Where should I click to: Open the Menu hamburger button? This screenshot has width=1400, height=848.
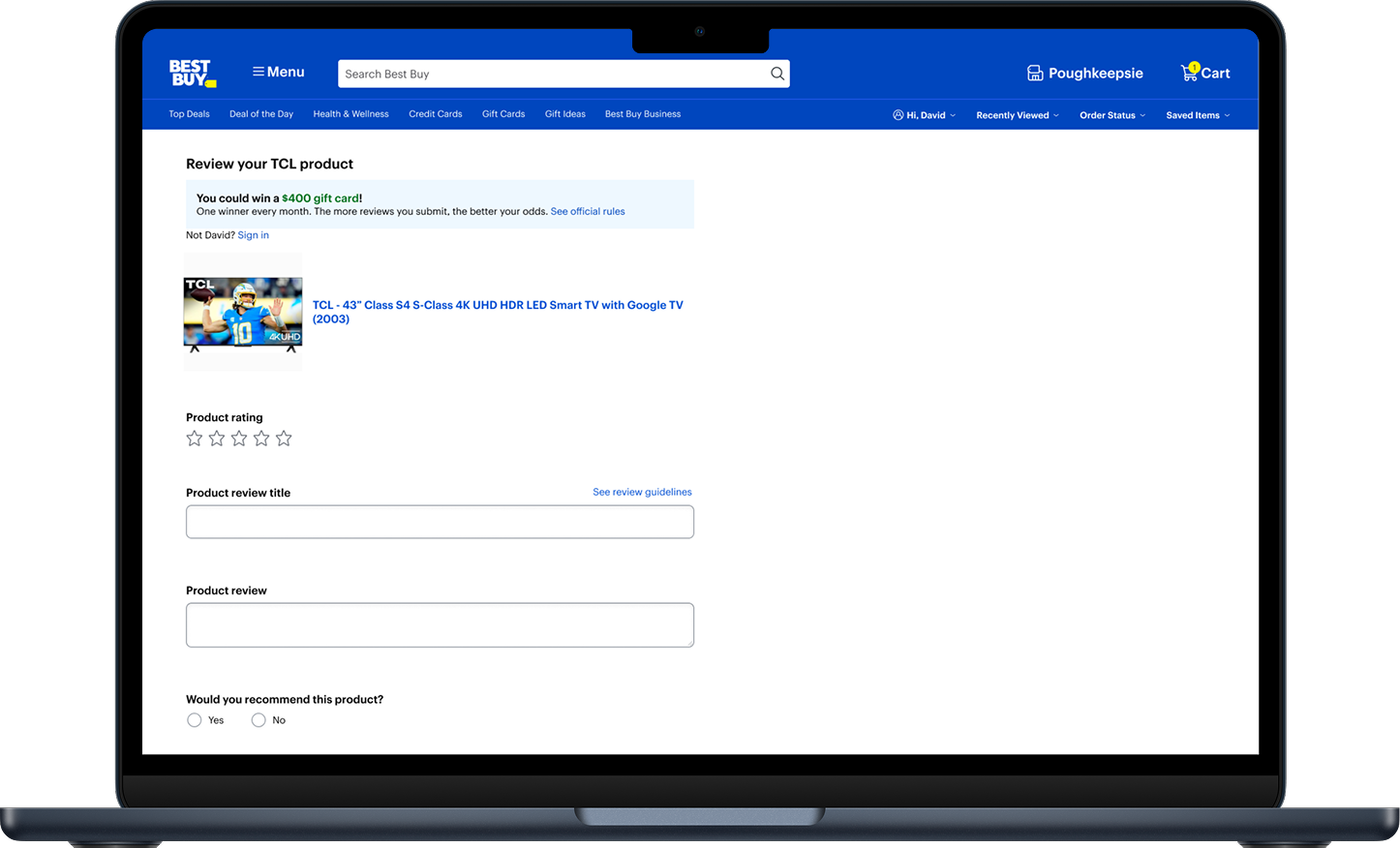[279, 72]
